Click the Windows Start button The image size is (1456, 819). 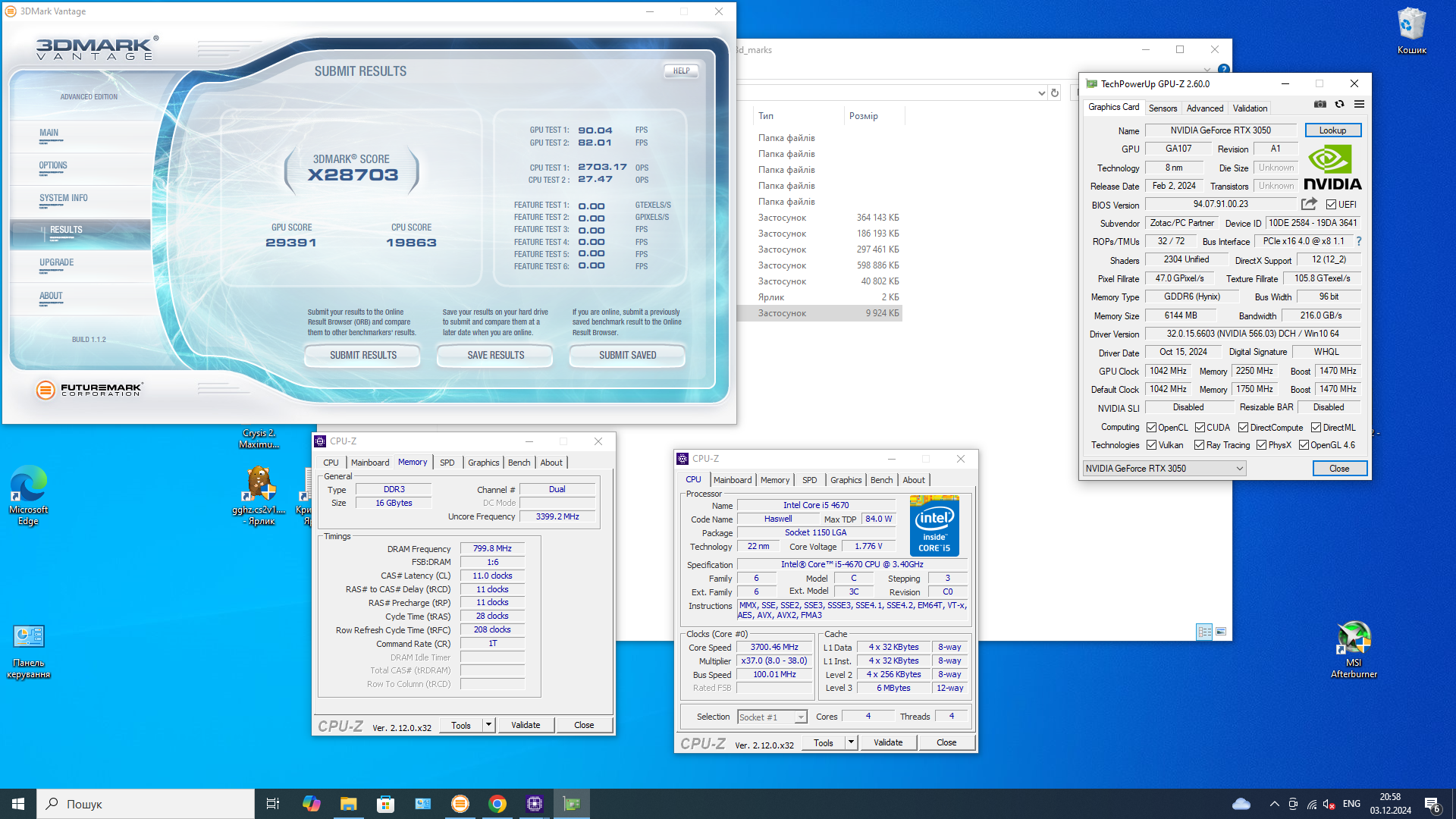(18, 804)
